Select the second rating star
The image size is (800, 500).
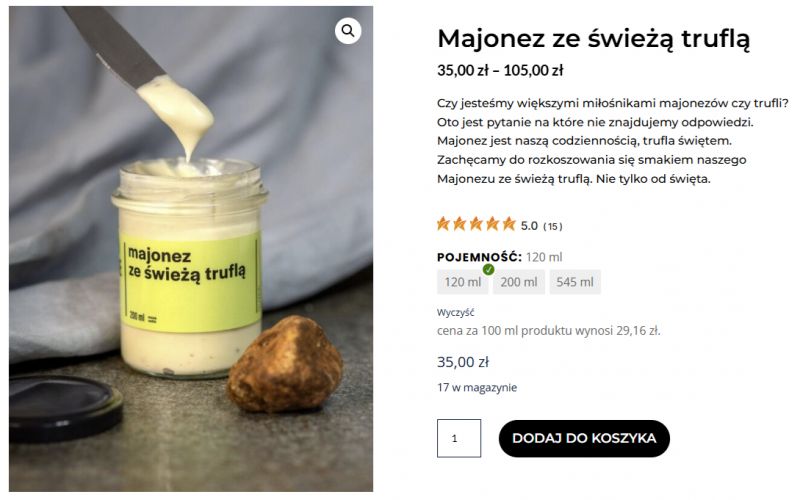pyautogui.click(x=460, y=224)
